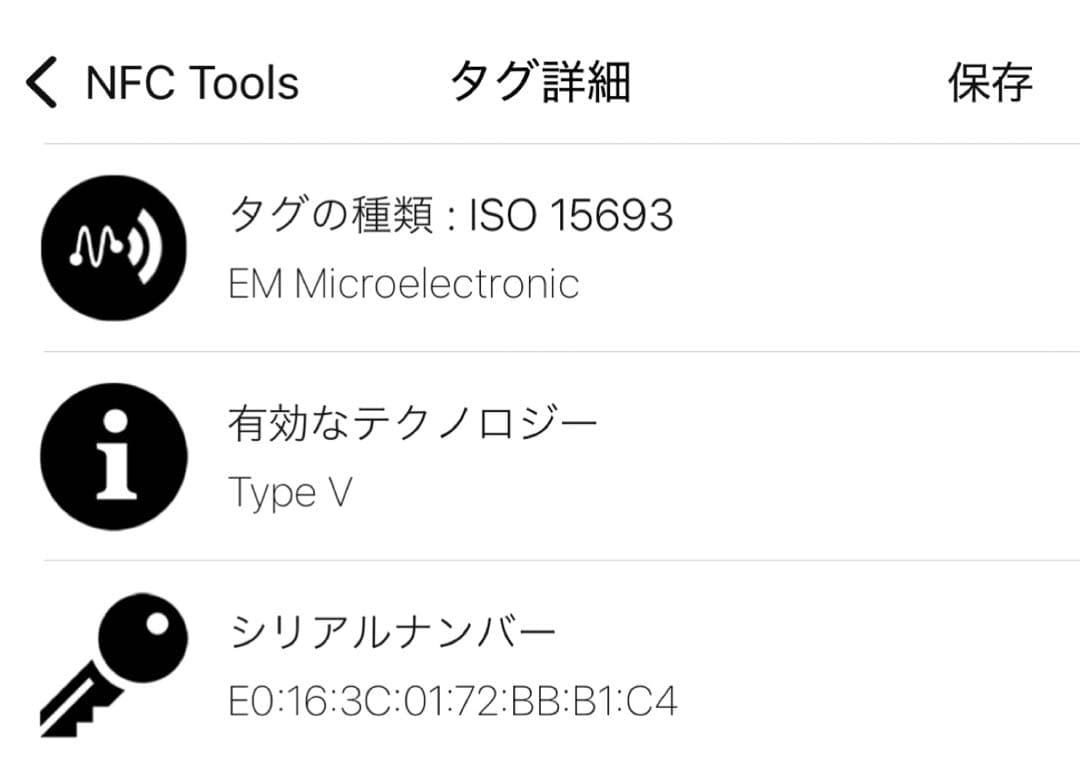This screenshot has width=1080, height=761.
Task: Tap empty area right of Type V
Action: click(700, 492)
